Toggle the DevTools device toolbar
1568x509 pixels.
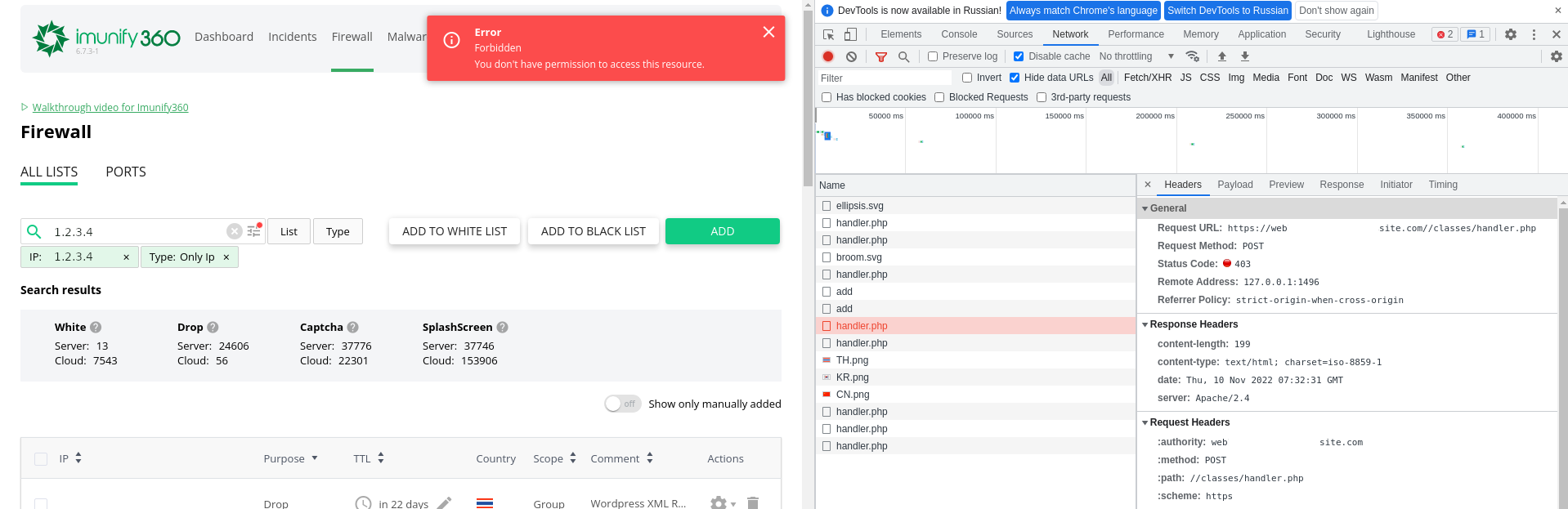(x=850, y=34)
